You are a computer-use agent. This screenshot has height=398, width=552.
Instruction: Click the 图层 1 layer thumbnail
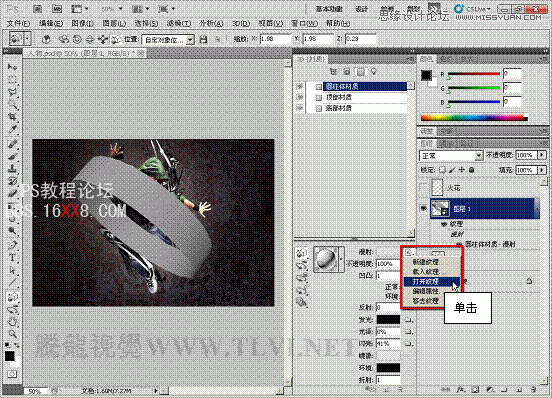[x=440, y=208]
